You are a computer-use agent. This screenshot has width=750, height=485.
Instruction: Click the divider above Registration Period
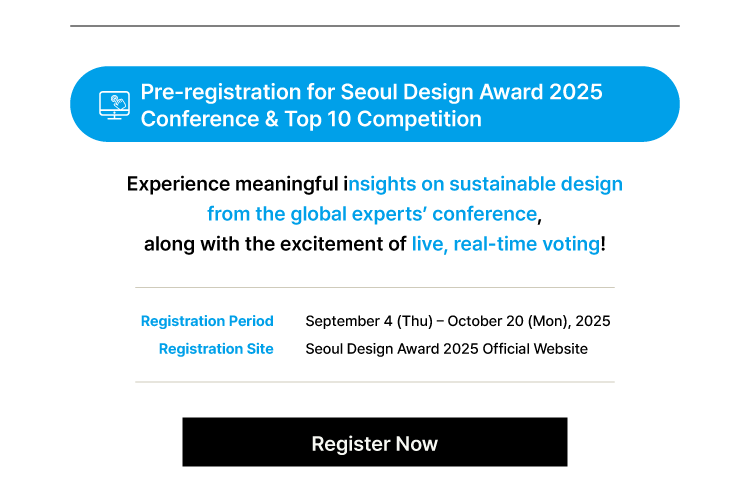click(x=375, y=288)
